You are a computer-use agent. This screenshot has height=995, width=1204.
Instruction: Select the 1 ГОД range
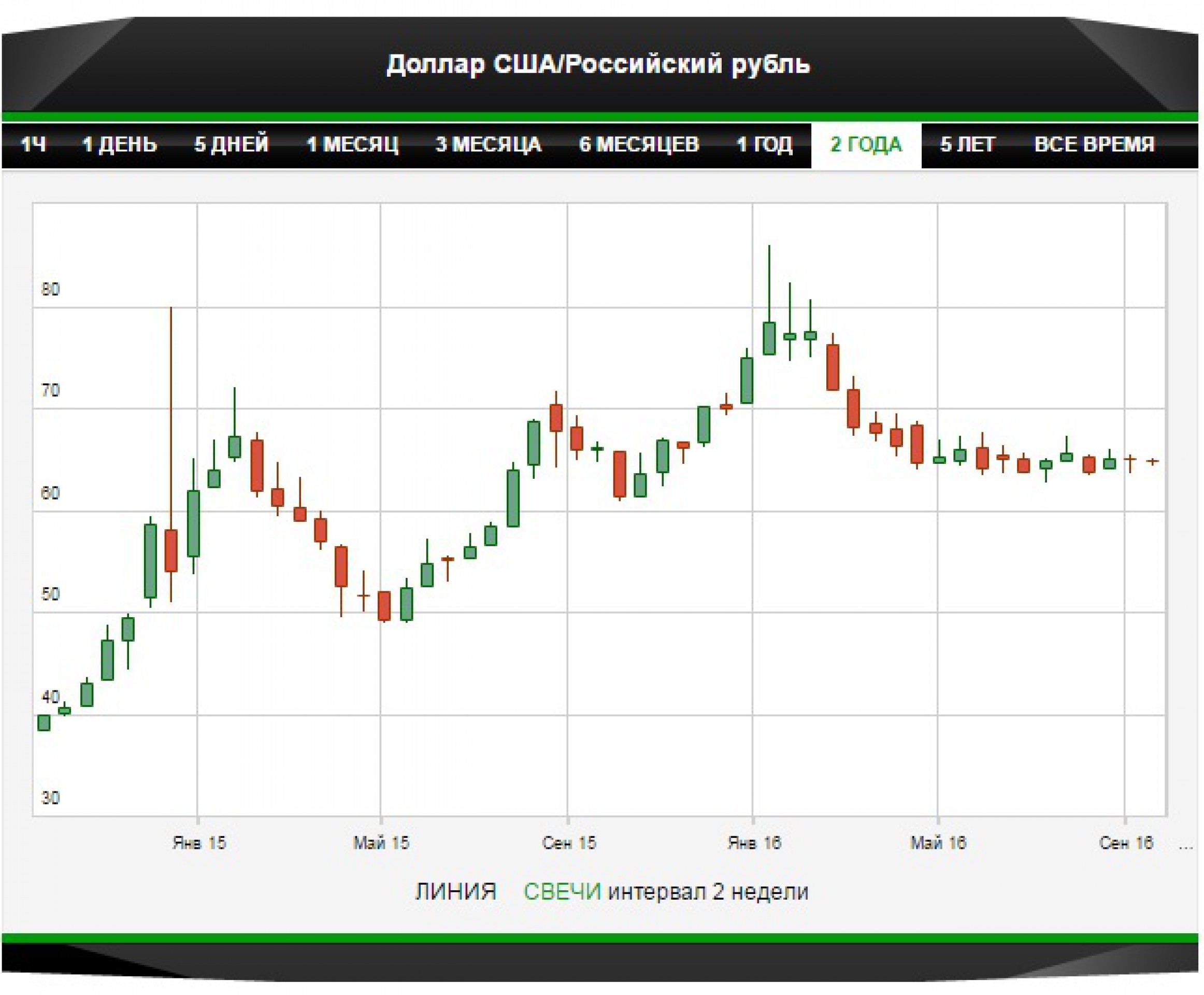click(x=764, y=144)
